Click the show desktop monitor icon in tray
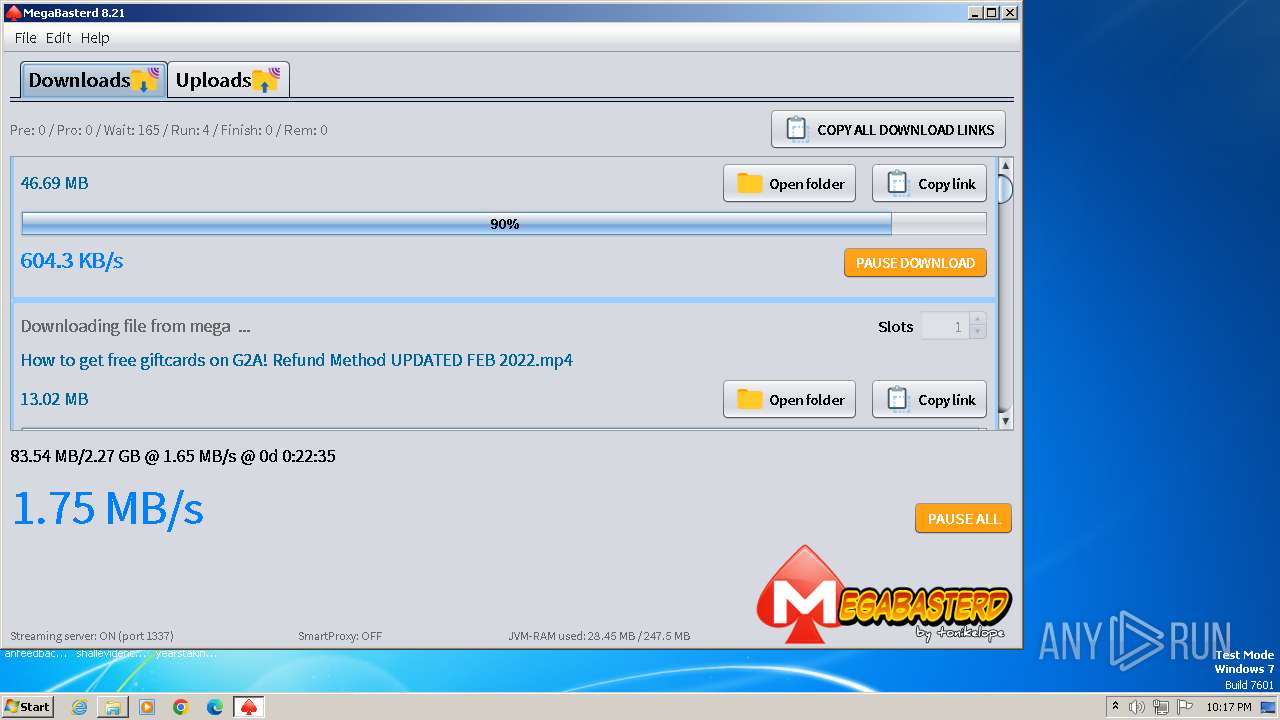 [1268, 707]
